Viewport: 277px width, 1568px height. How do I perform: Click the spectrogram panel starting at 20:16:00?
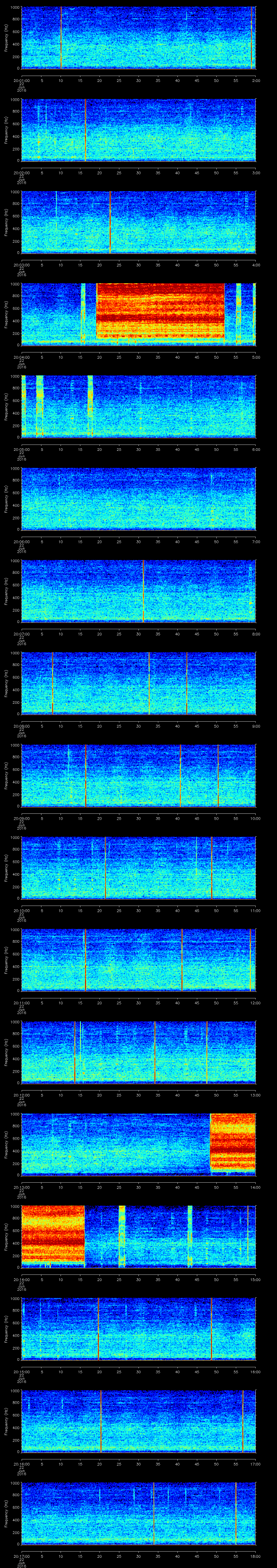[x=138, y=1421]
